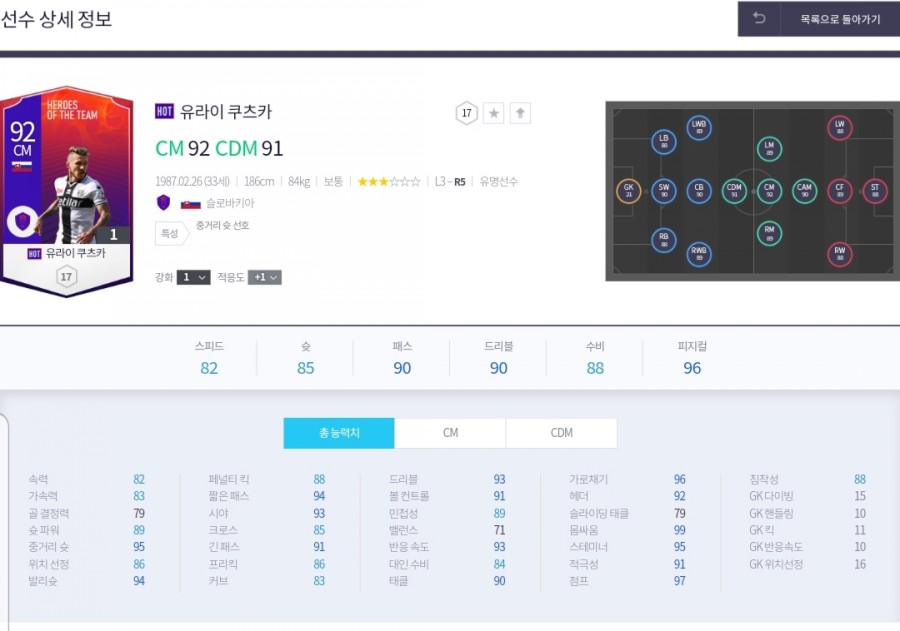
Task: Open the 적응도 +1 dropdown
Action: pos(265,277)
